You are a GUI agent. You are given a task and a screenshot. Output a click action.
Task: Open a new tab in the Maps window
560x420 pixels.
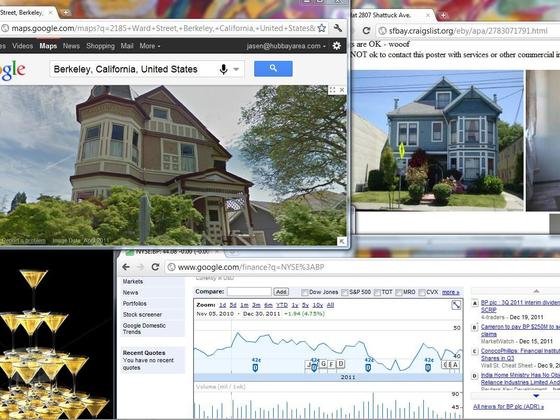pyautogui.click(x=65, y=12)
